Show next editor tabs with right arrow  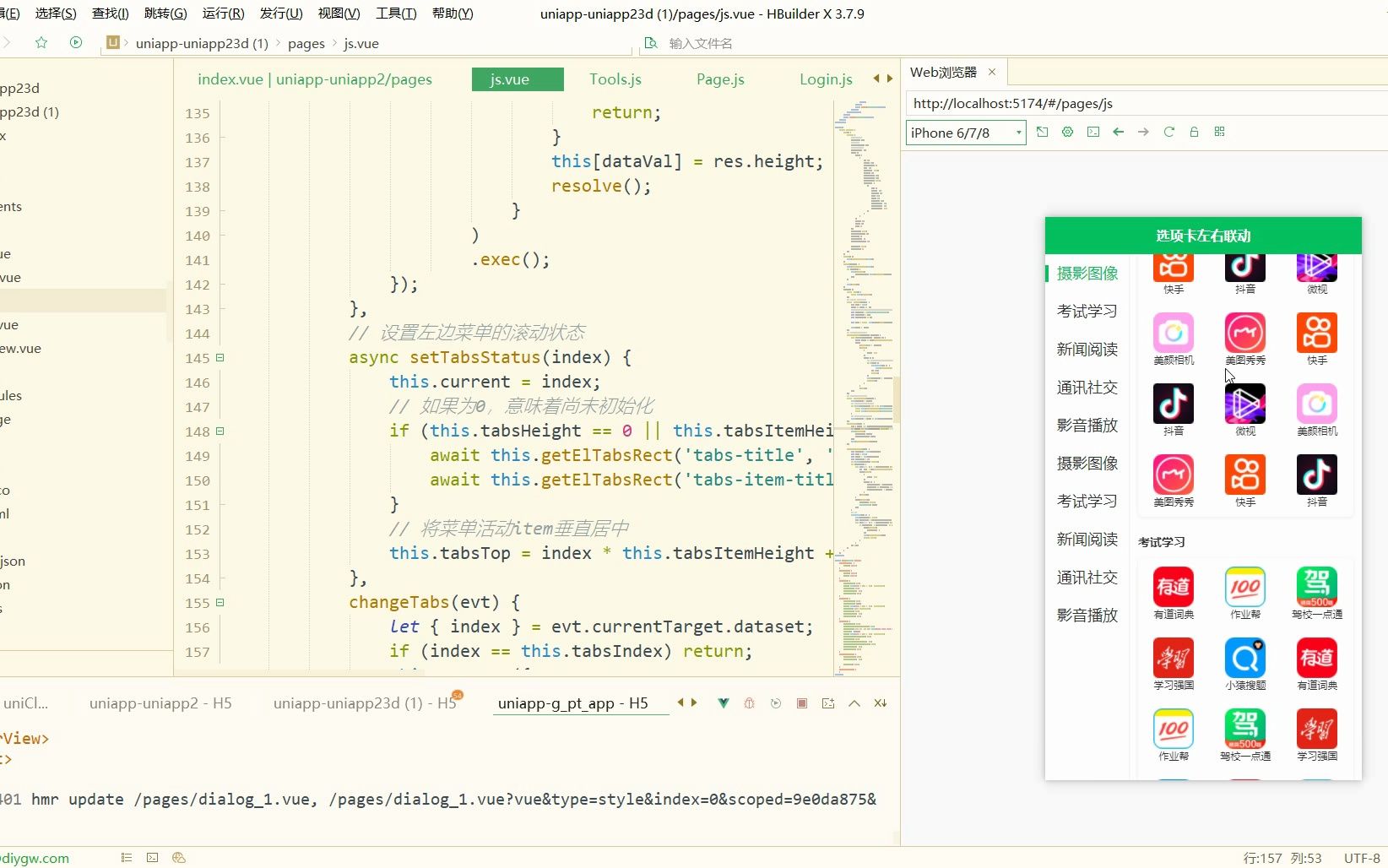(889, 79)
